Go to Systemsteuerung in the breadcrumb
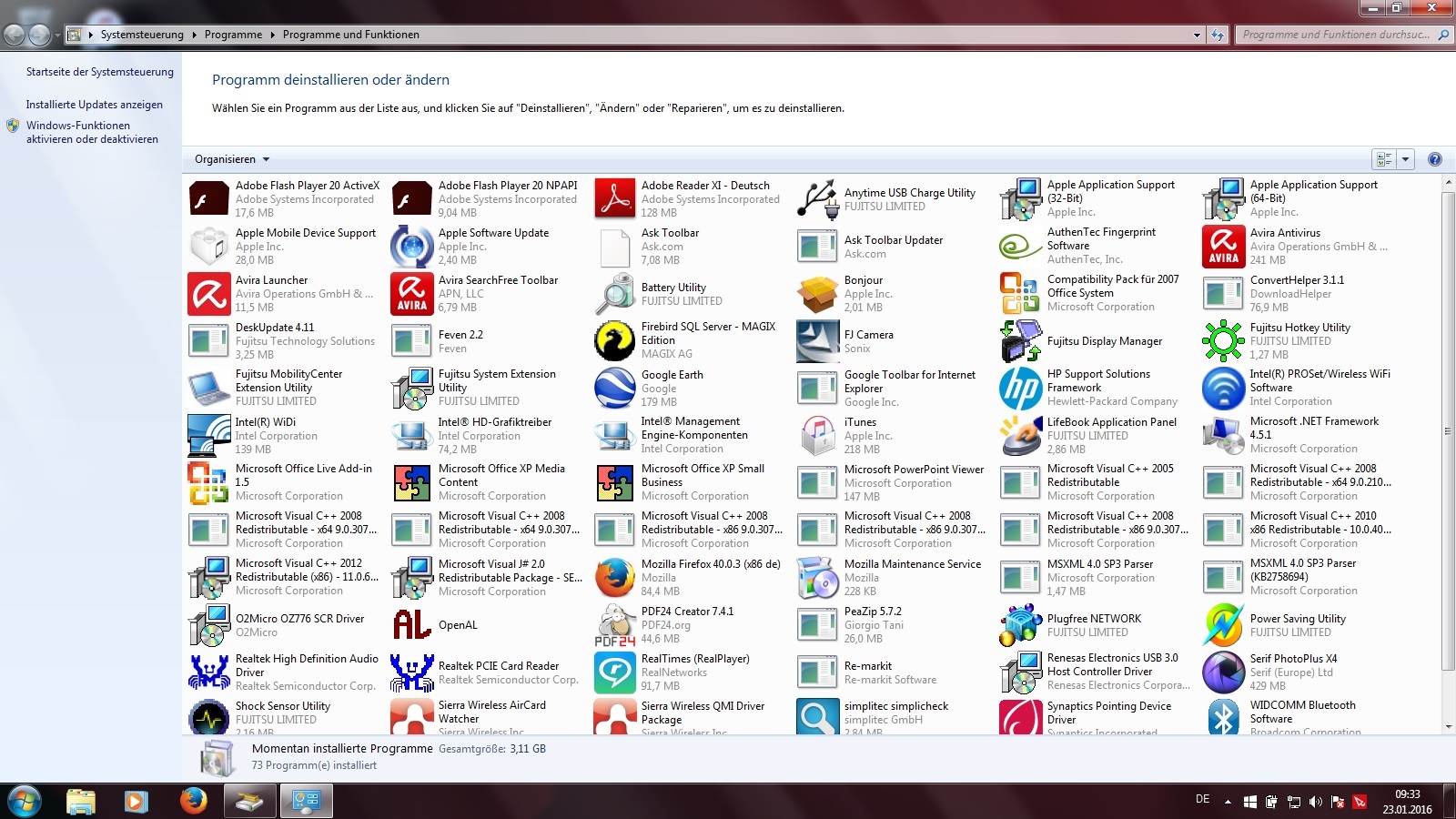This screenshot has width=1456, height=819. [x=142, y=35]
